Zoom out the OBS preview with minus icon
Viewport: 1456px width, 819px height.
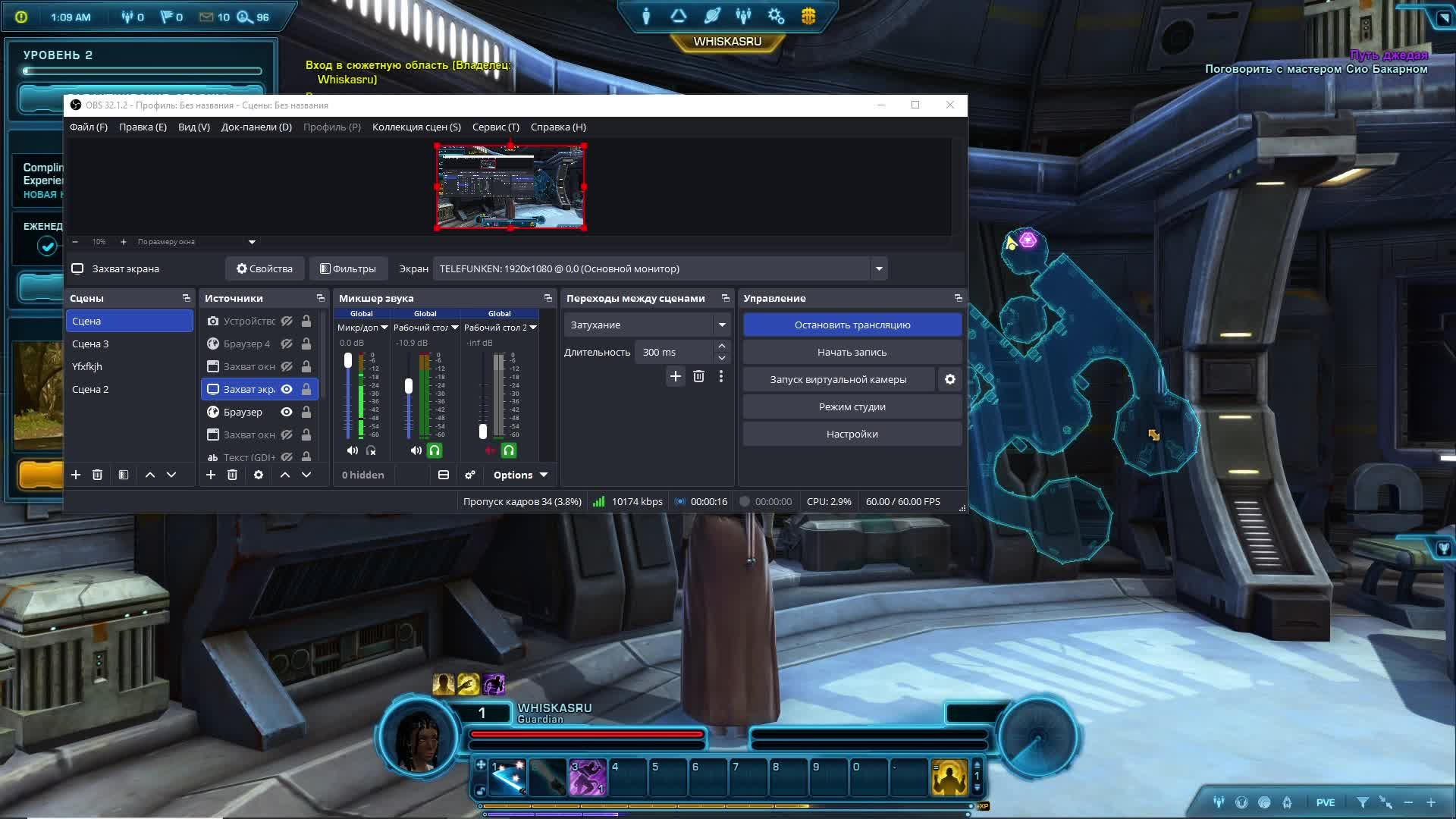75,242
